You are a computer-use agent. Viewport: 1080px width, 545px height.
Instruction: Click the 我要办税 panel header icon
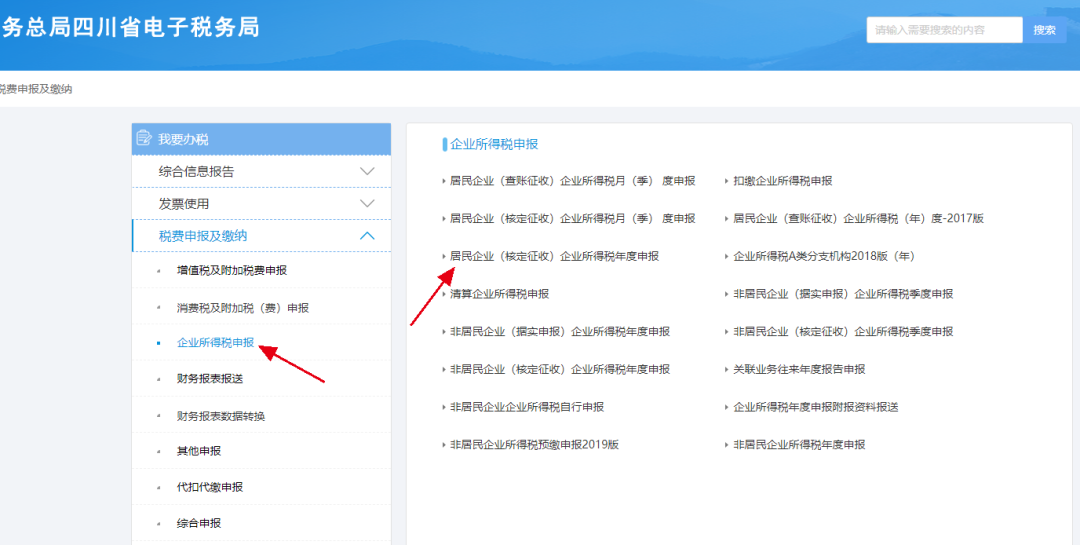click(x=145, y=138)
